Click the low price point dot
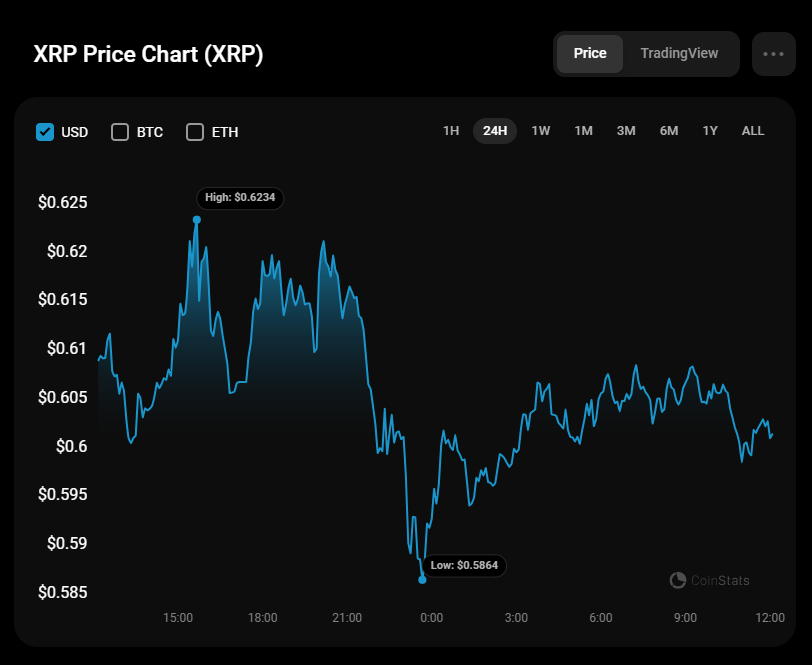The width and height of the screenshot is (812, 665). (423, 579)
